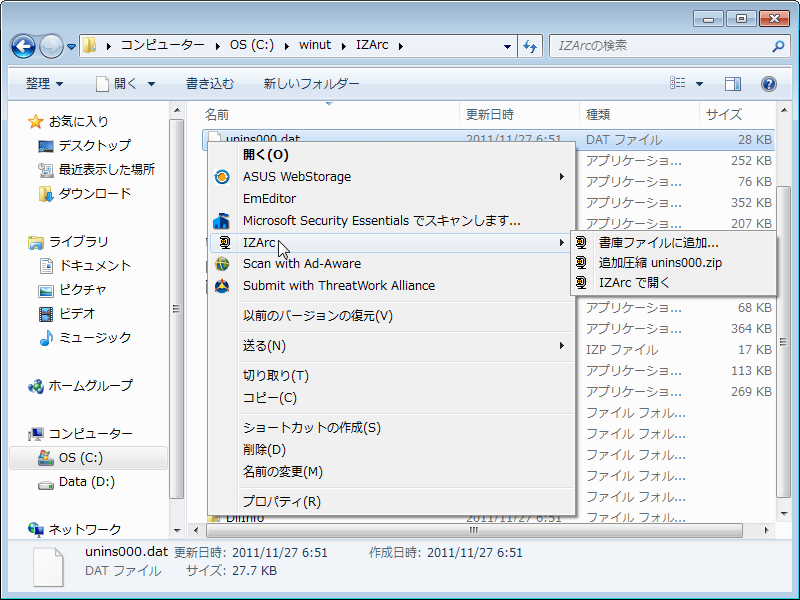Click the change view icon
The height and width of the screenshot is (600, 800).
click(678, 83)
